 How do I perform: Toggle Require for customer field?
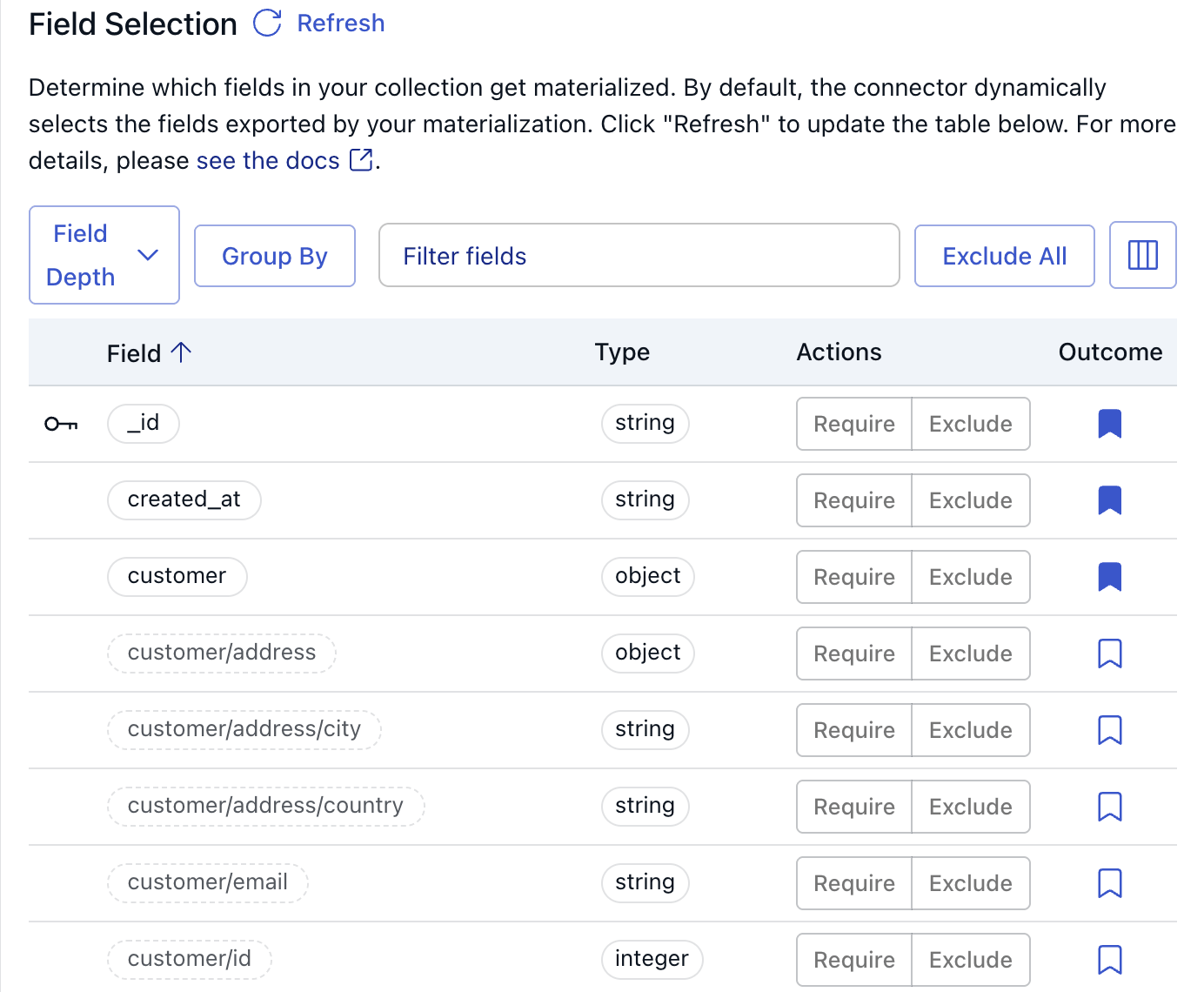(854, 577)
